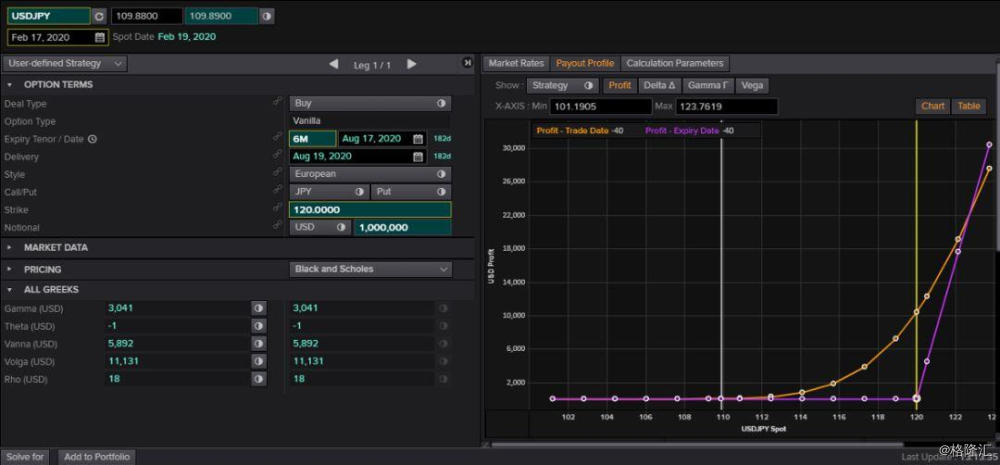Open the Black and Scholes pricing dropdown
Screen dimensions: 1000x465
click(371, 269)
